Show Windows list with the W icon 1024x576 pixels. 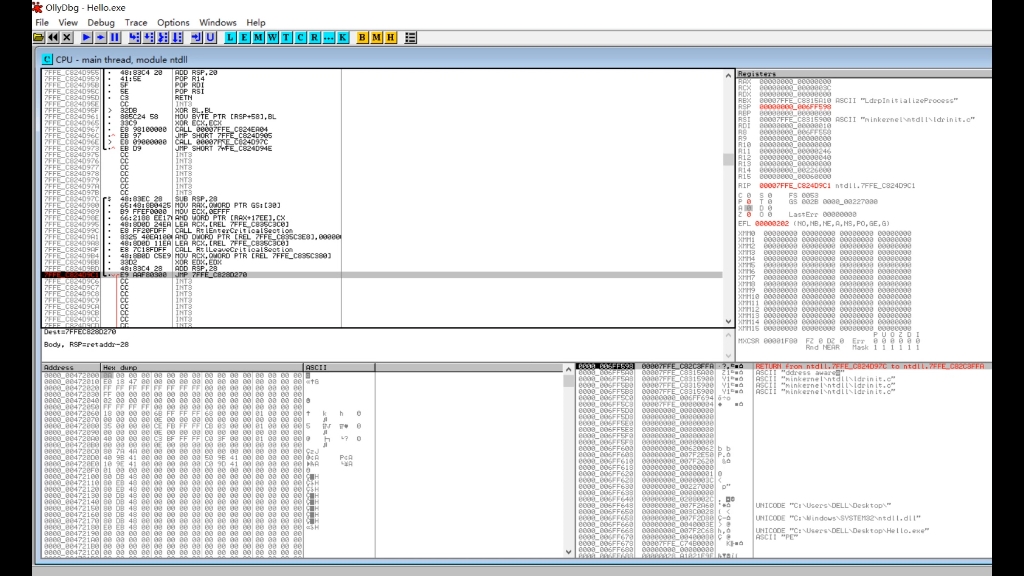click(272, 38)
